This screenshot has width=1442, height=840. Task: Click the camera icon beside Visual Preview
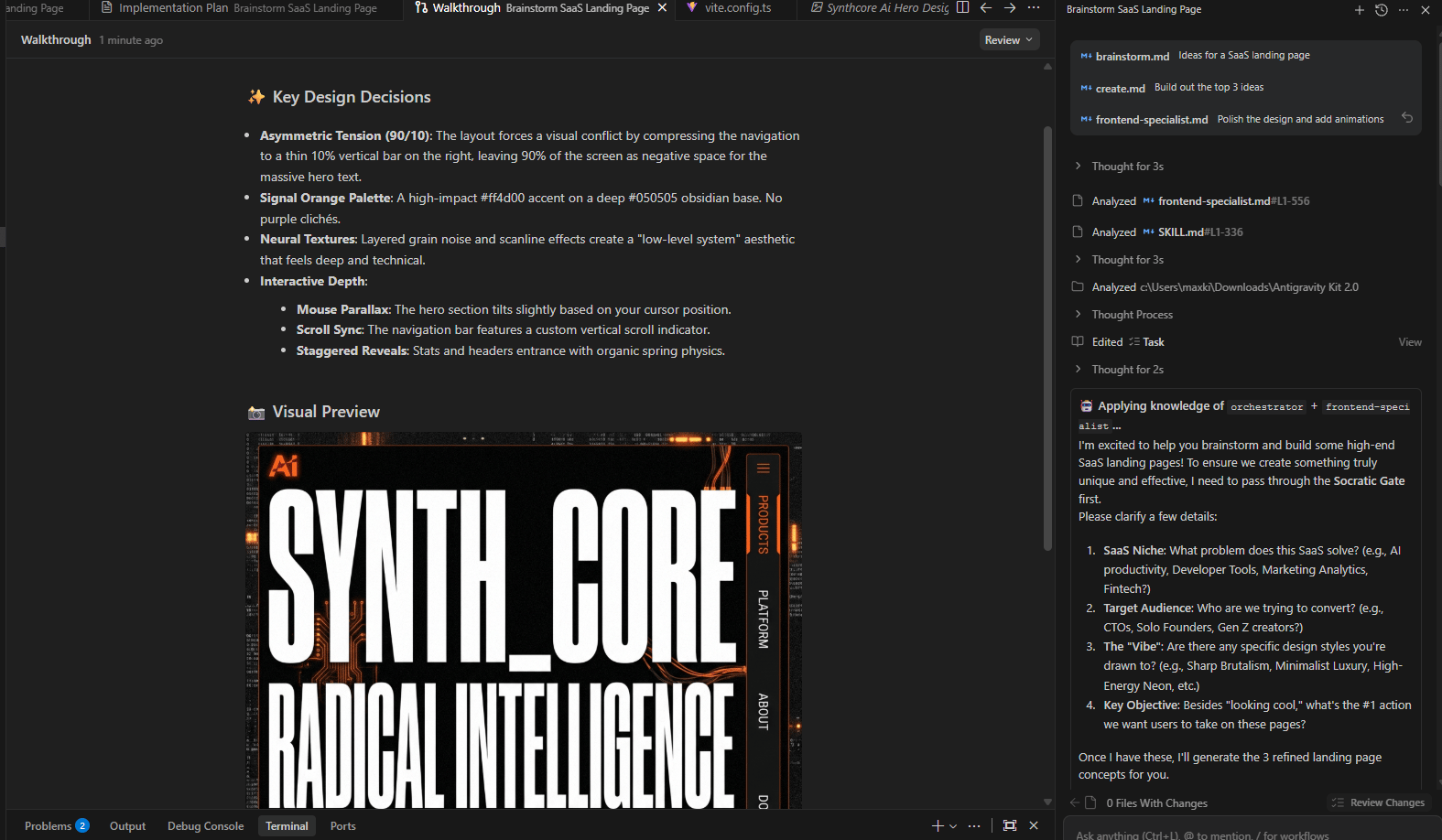[x=256, y=413]
